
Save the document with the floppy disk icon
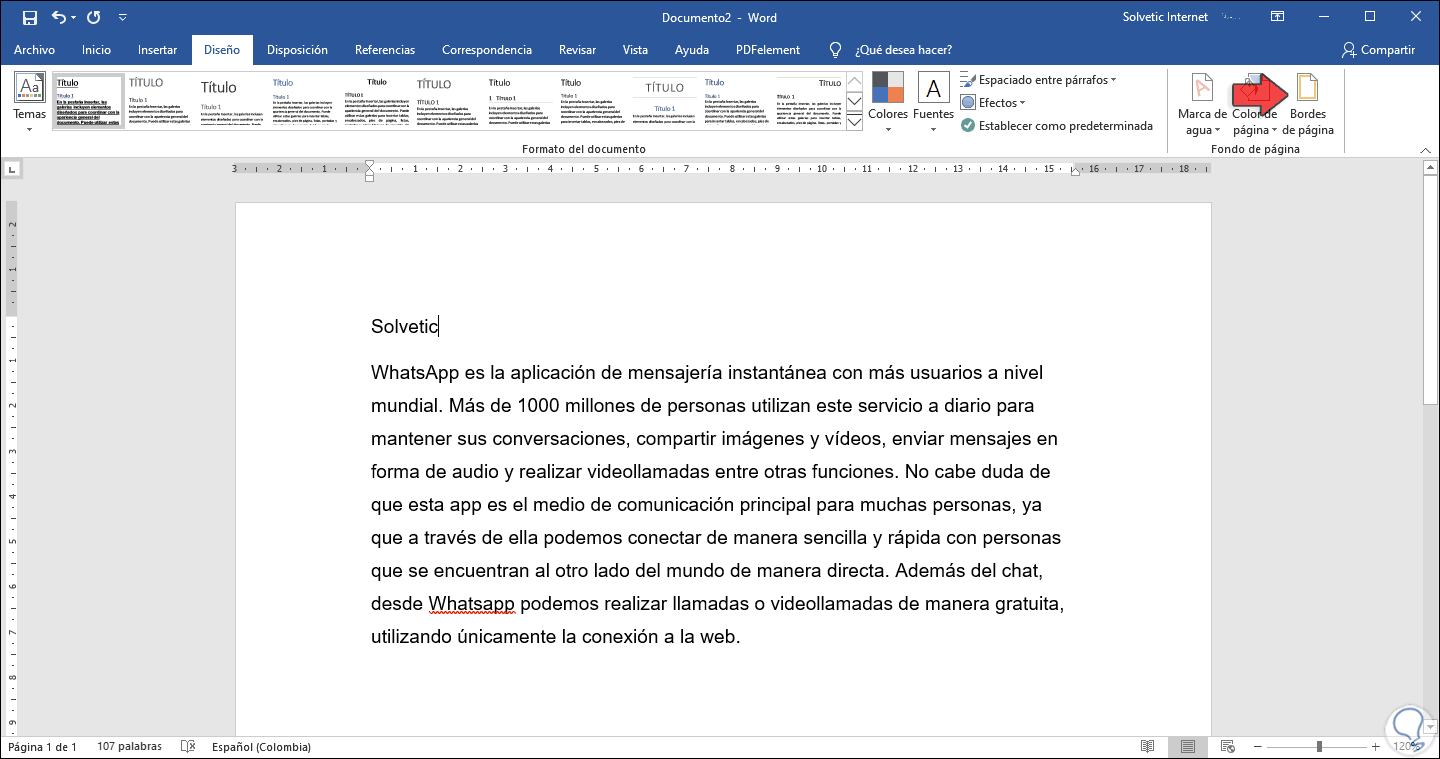[x=29, y=18]
